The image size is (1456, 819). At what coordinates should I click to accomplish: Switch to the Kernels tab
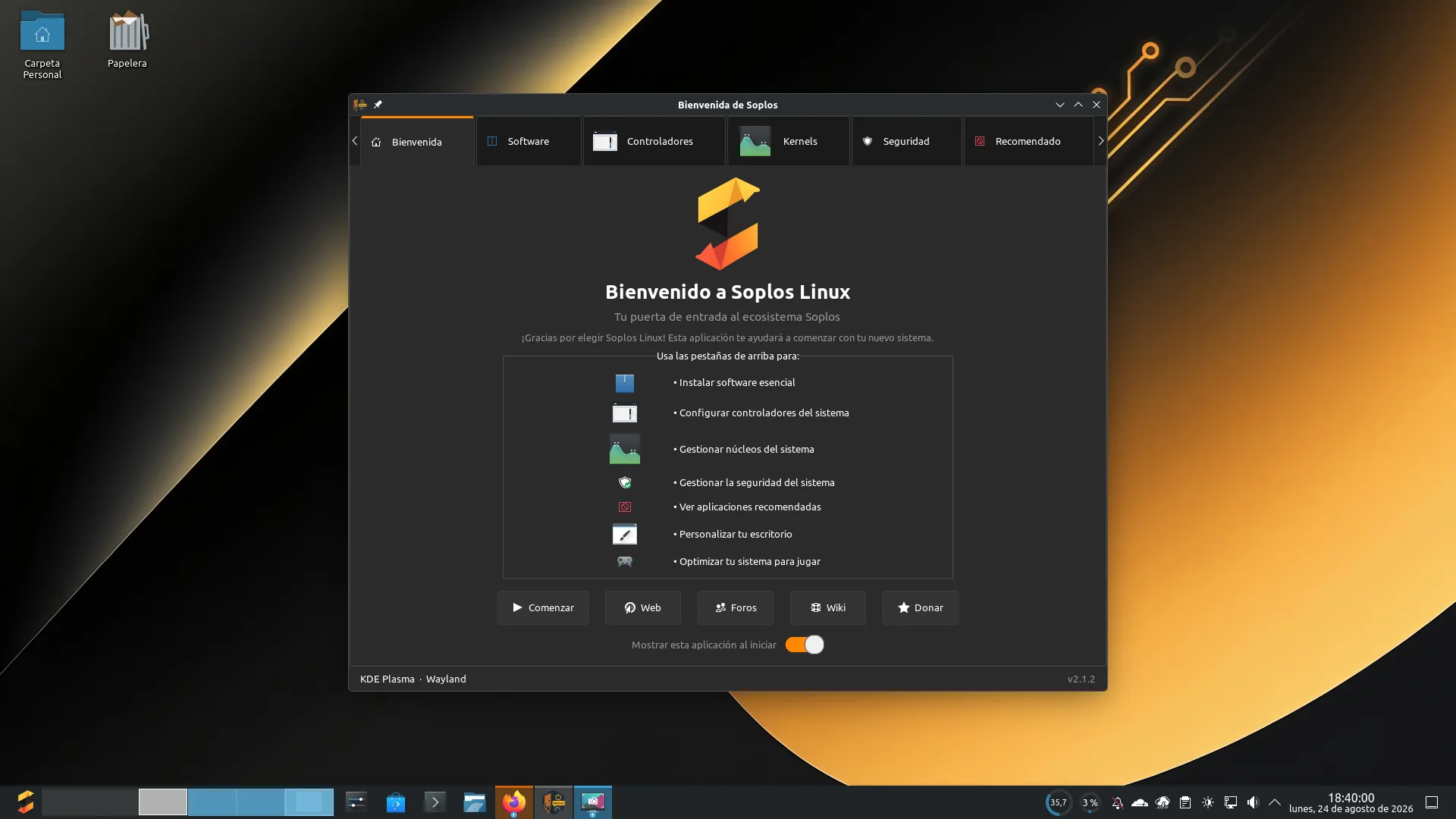[x=789, y=141]
